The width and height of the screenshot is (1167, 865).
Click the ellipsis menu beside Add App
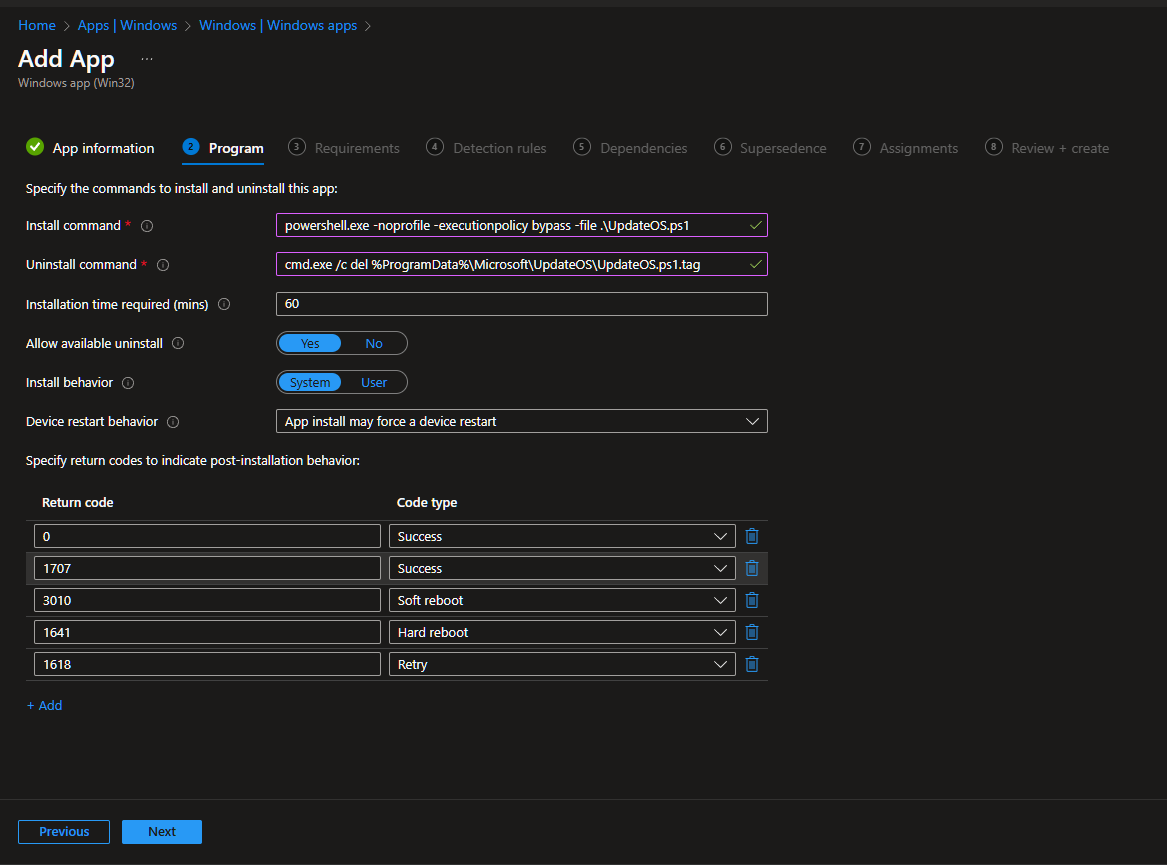pos(147,59)
